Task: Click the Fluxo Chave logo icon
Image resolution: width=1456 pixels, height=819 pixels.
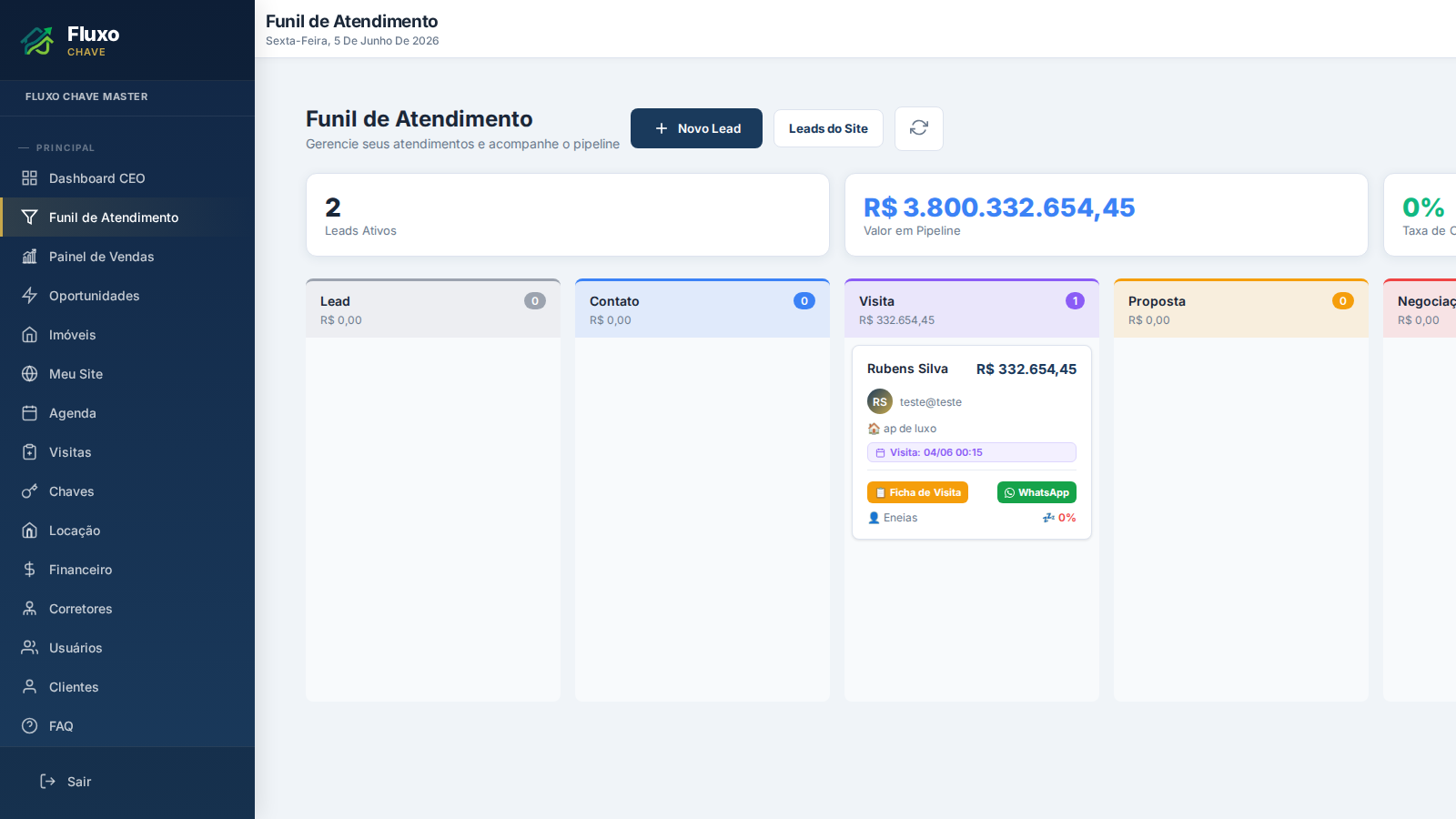Action: [37, 40]
